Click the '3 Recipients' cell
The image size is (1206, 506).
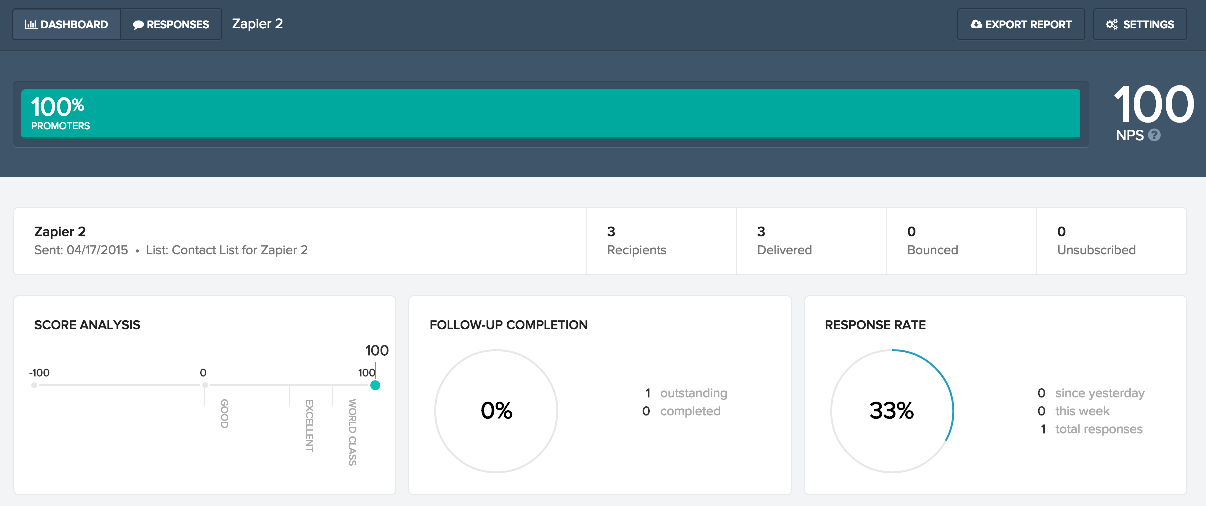click(661, 240)
